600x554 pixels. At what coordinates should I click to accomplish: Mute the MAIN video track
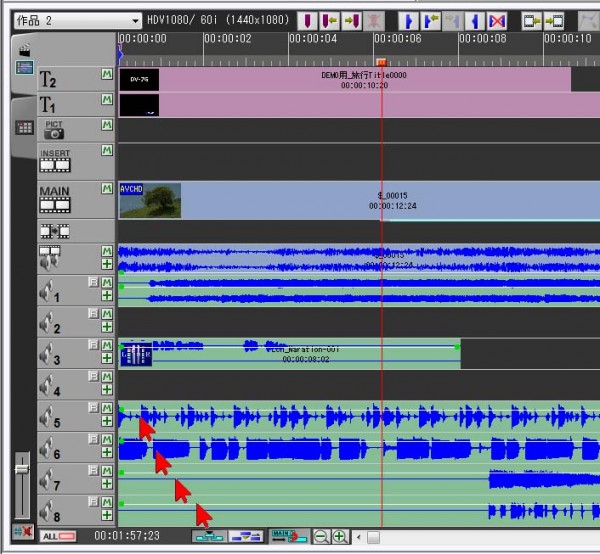pyautogui.click(x=107, y=188)
